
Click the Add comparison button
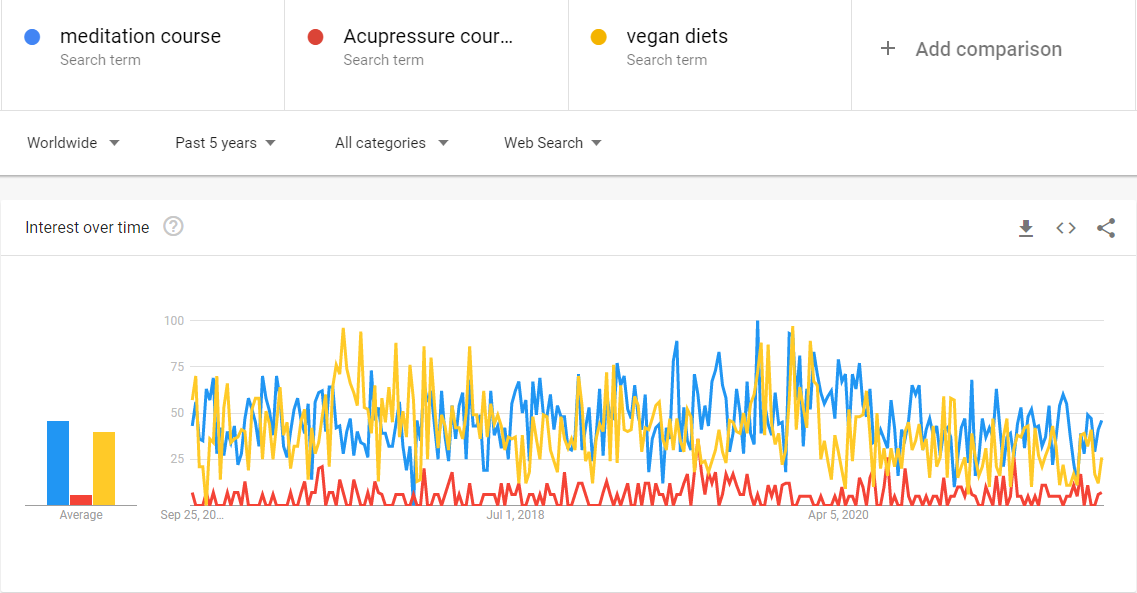pyautogui.click(x=988, y=49)
